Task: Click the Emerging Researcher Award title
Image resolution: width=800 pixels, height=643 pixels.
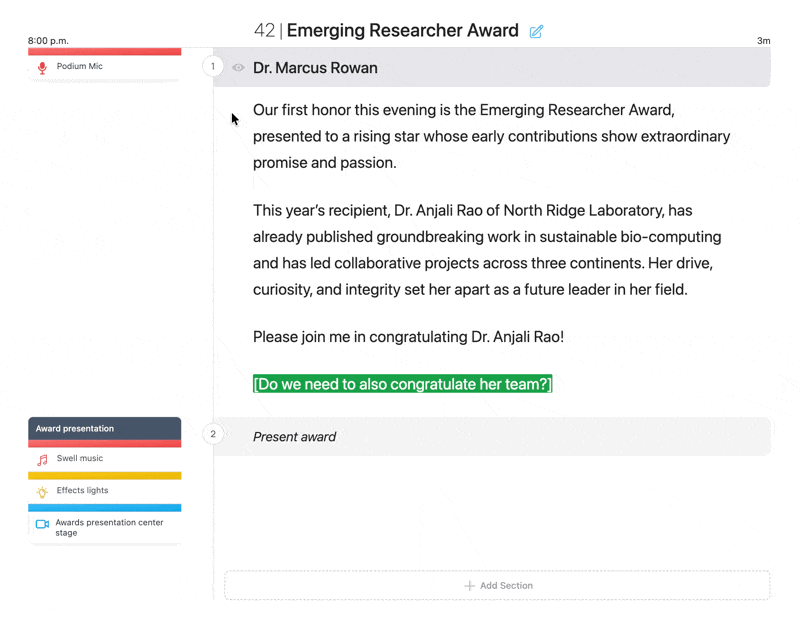Action: pyautogui.click(x=402, y=31)
